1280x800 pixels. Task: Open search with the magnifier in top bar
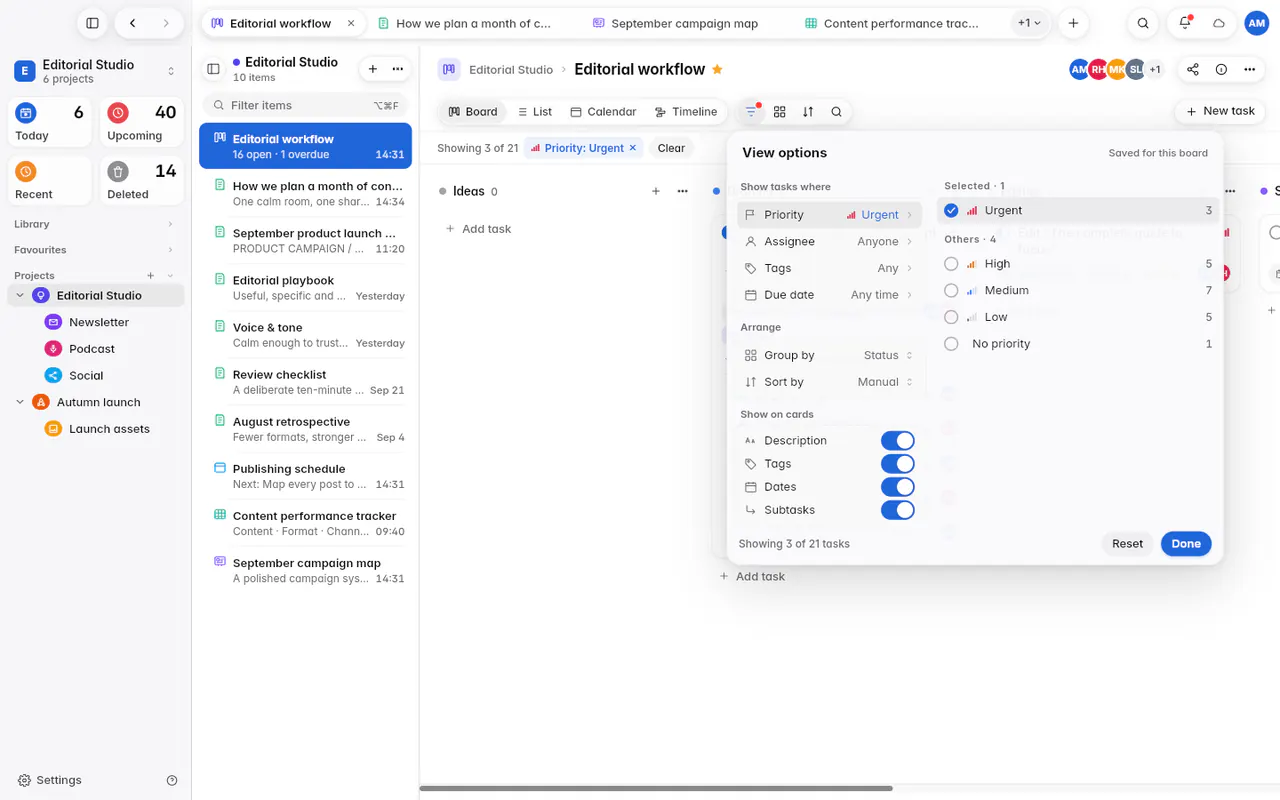1143,23
